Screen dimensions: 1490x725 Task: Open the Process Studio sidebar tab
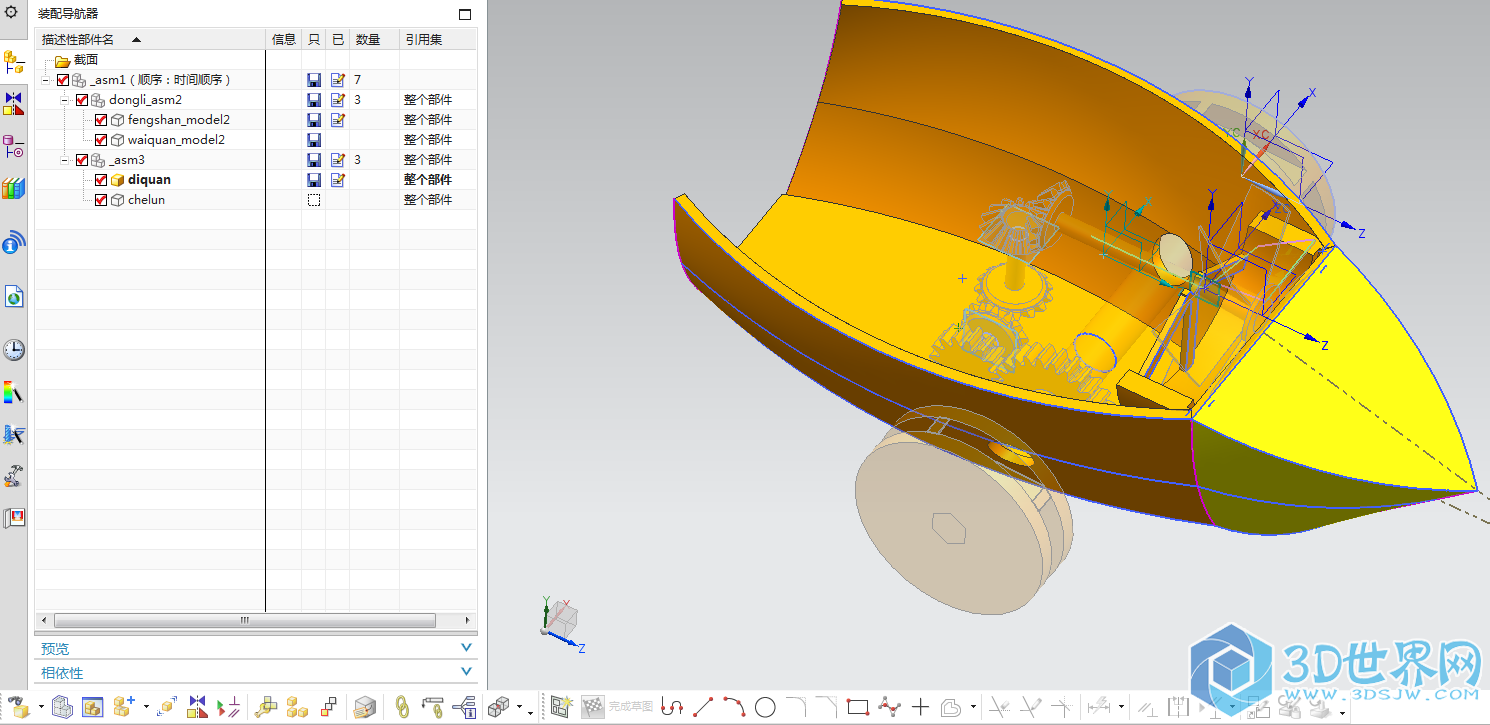14,434
